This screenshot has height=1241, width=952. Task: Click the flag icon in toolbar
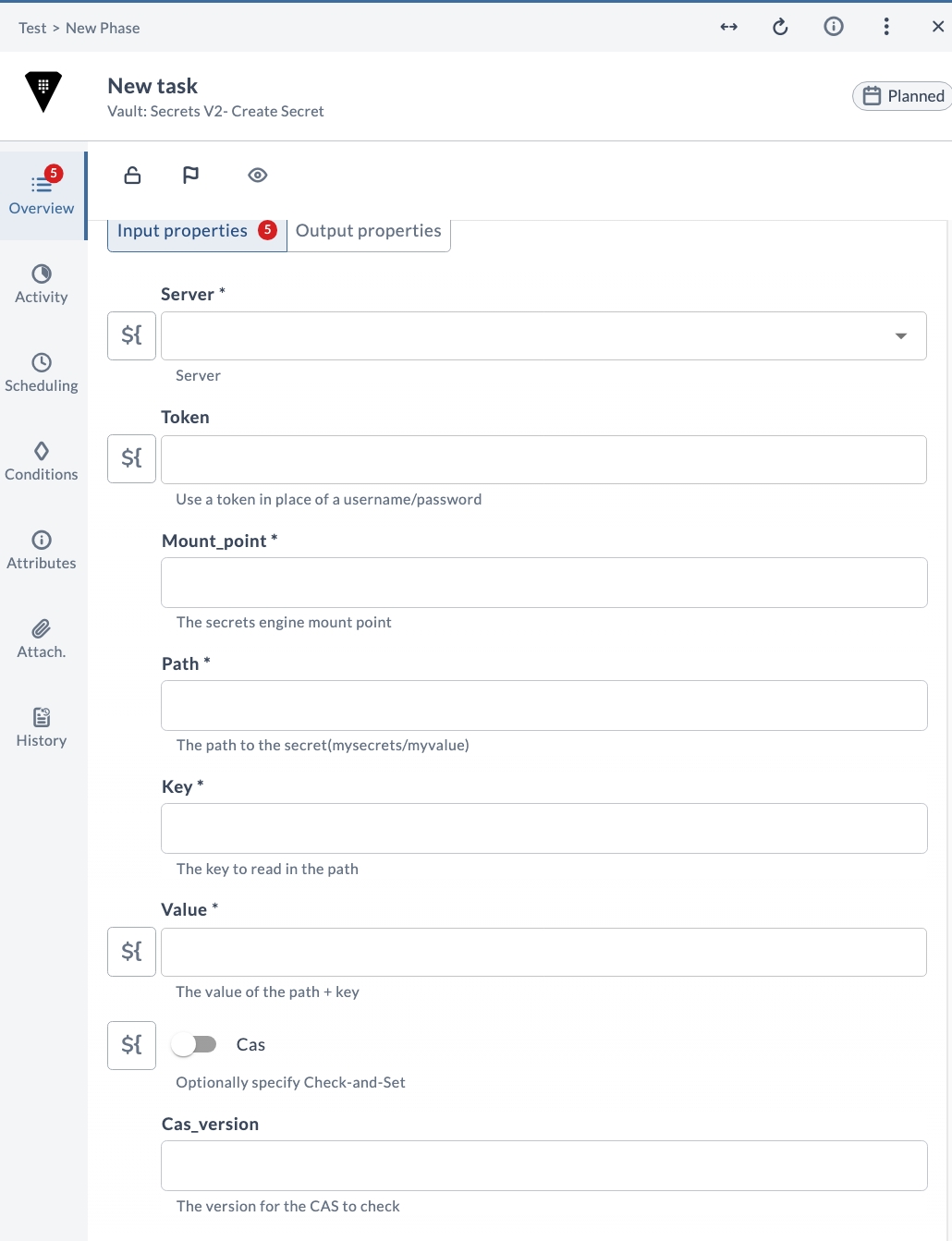pyautogui.click(x=190, y=175)
